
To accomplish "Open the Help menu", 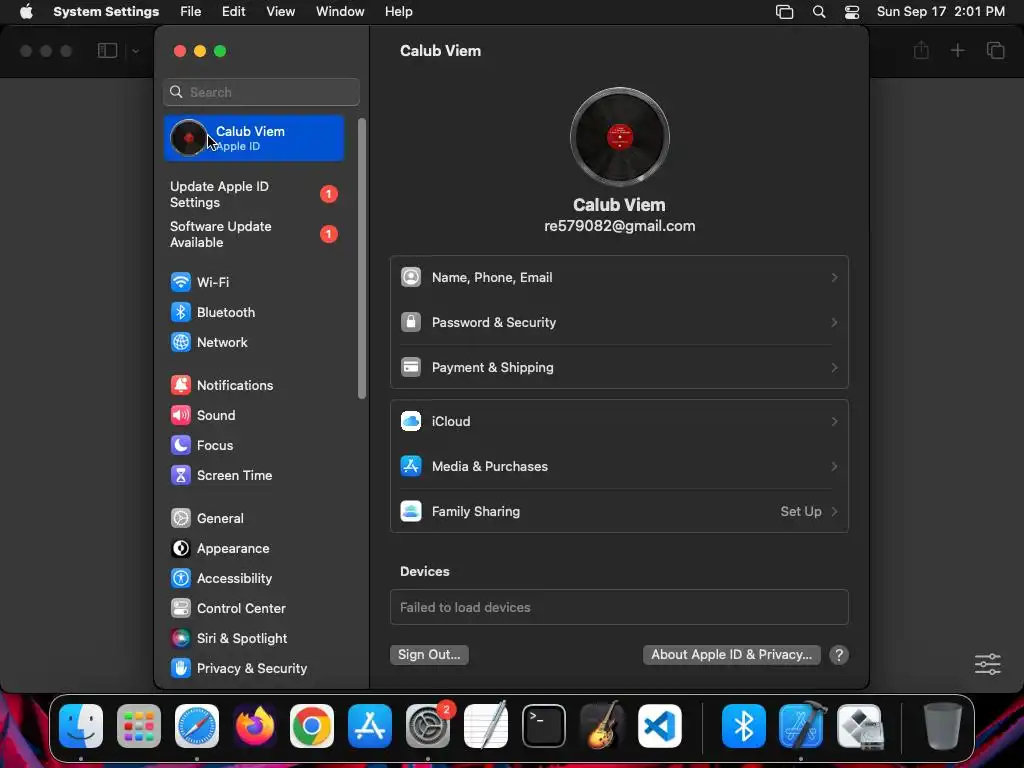I will click(x=398, y=12).
